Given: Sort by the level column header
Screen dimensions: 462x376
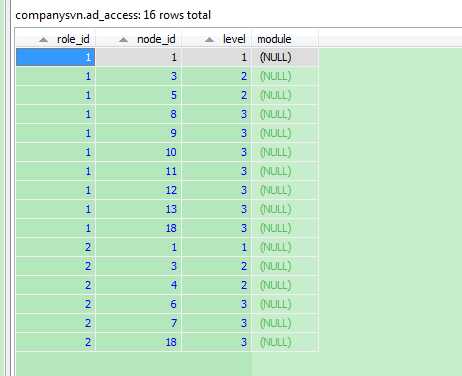Looking at the screenshot, I should [x=216, y=39].
